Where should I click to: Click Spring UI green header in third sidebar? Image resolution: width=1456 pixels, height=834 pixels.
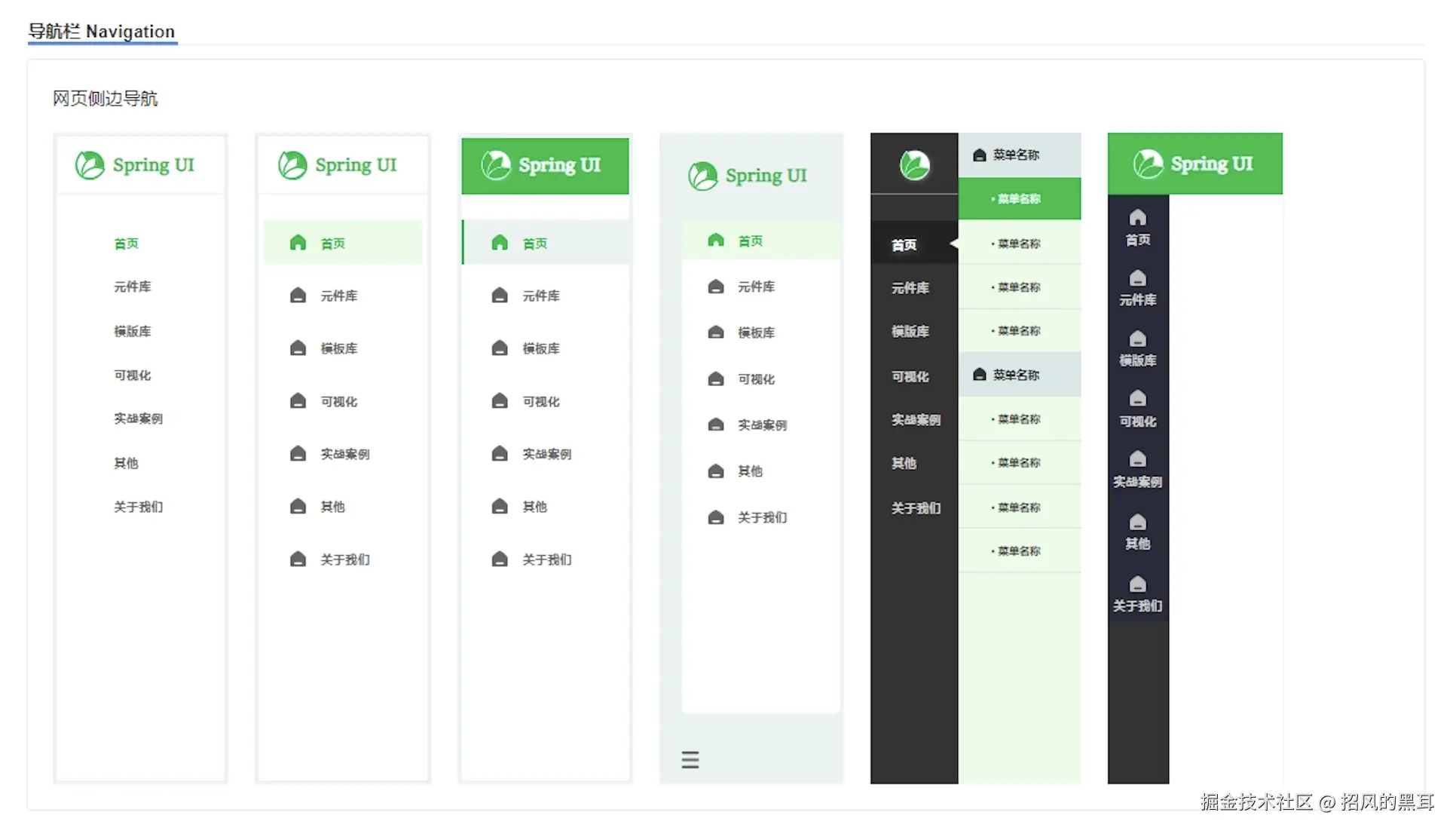point(544,166)
